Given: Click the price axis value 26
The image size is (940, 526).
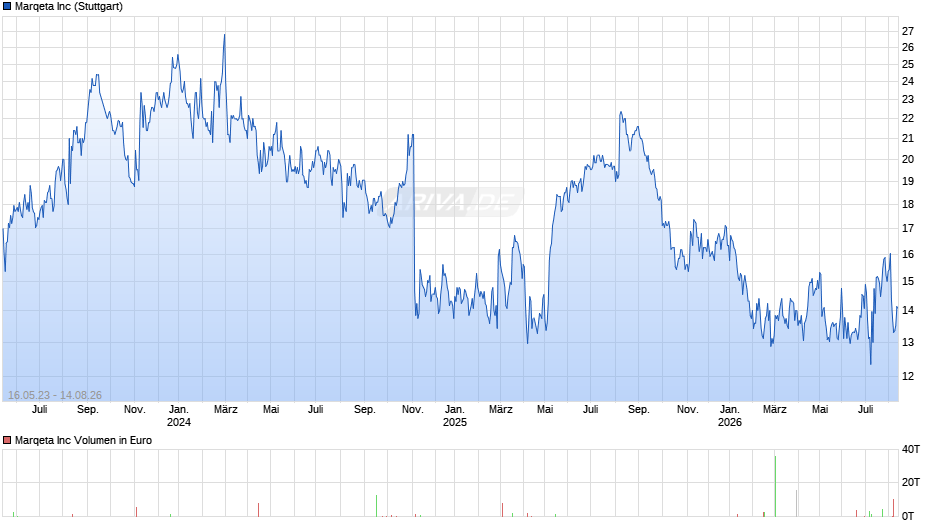Looking at the screenshot, I should 908,47.
